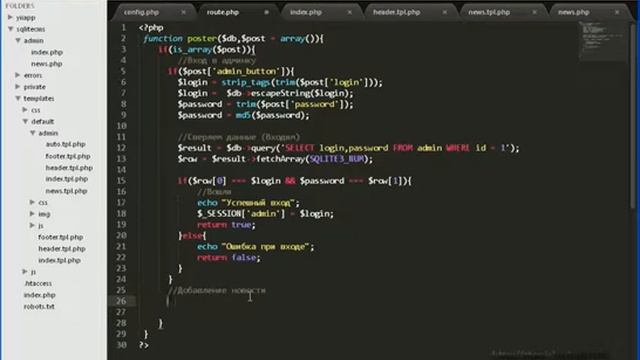Open footer.tpl.php inside default admin folder
The image size is (640, 360).
point(68,156)
